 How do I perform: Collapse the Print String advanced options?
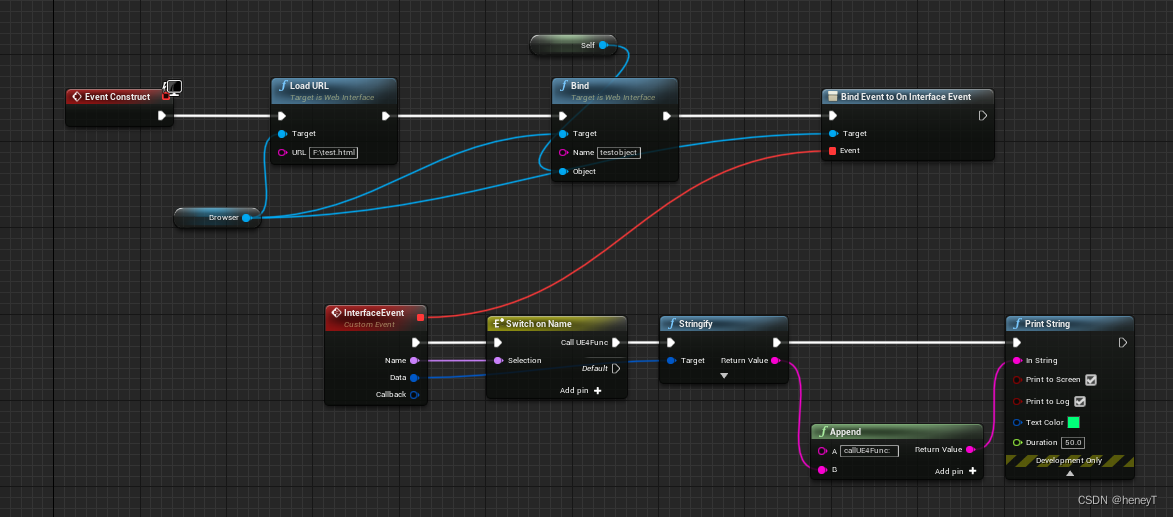[1070, 474]
